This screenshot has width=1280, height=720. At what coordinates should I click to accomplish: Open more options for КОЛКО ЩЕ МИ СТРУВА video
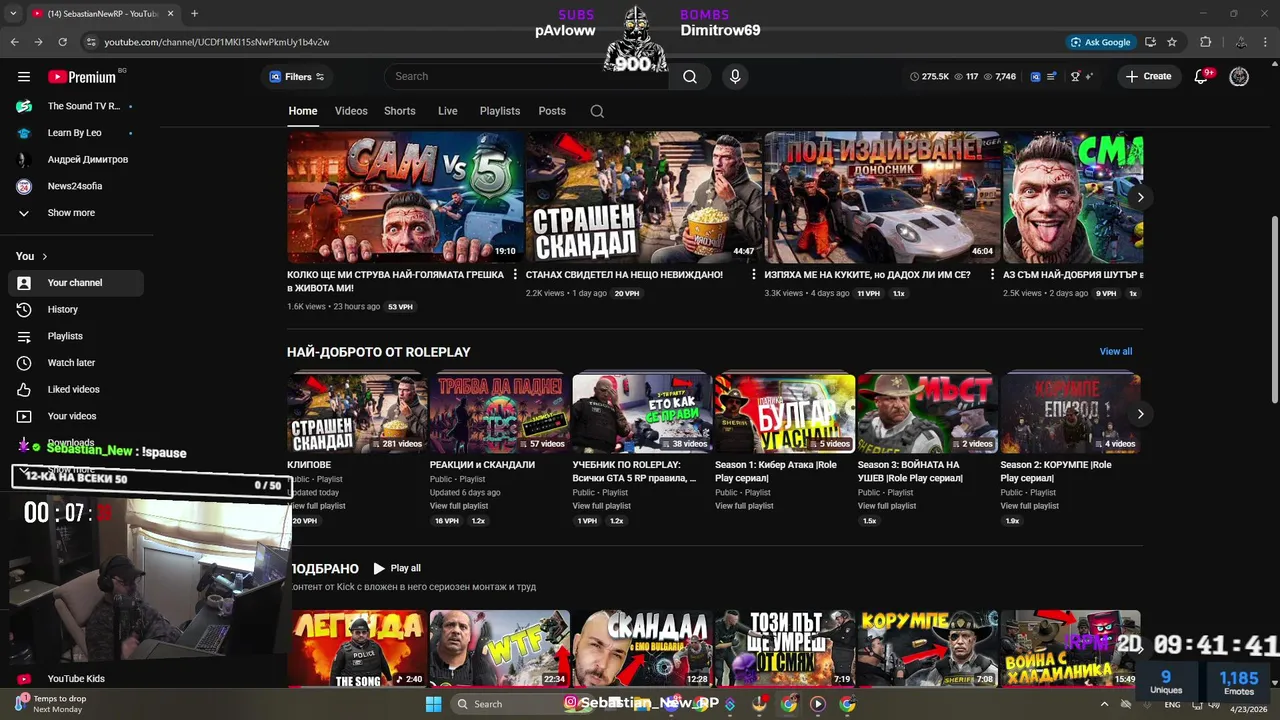(x=515, y=275)
